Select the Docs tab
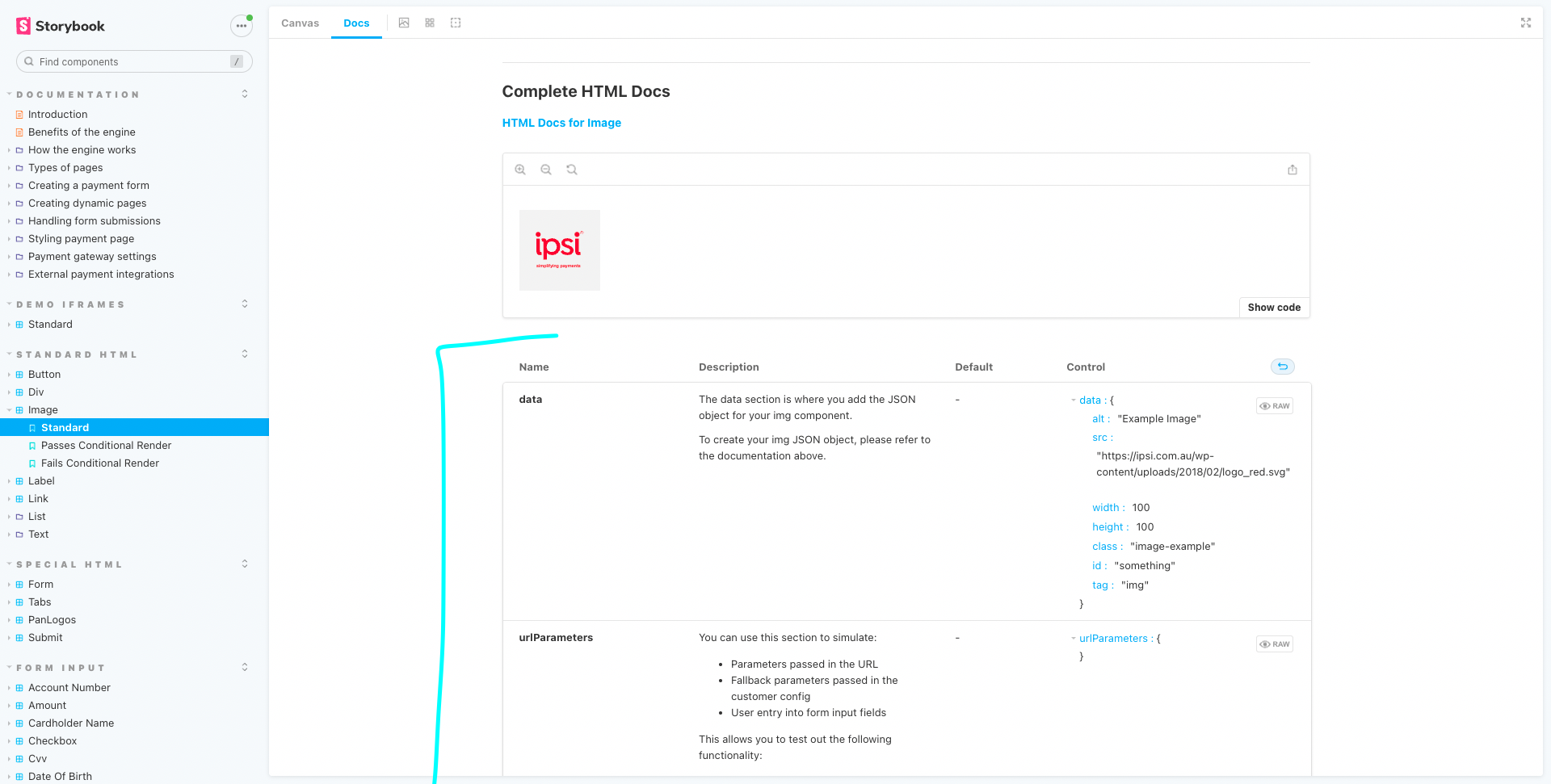1551x784 pixels. tap(356, 23)
